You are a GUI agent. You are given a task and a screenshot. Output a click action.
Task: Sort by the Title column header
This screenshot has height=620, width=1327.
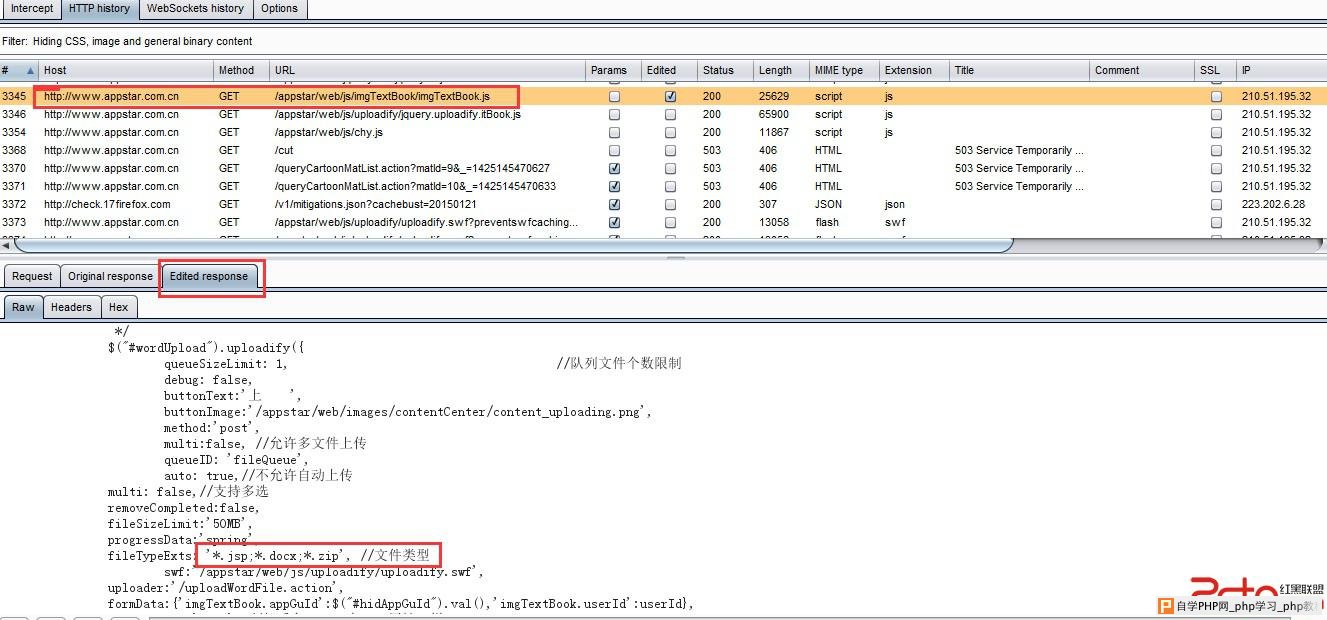[1019, 70]
